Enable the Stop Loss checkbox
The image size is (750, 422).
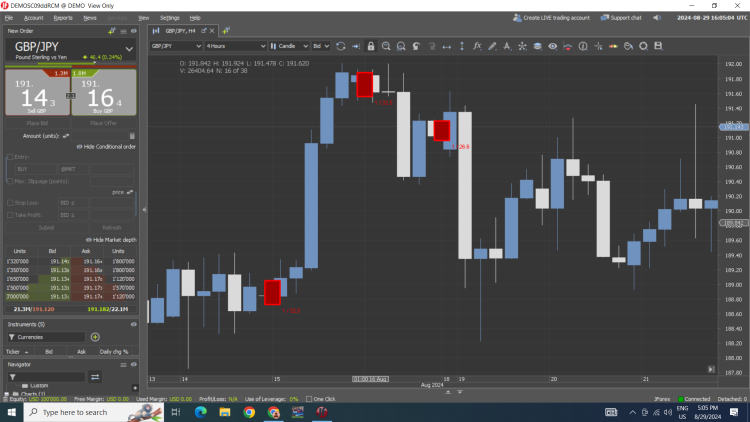10,203
